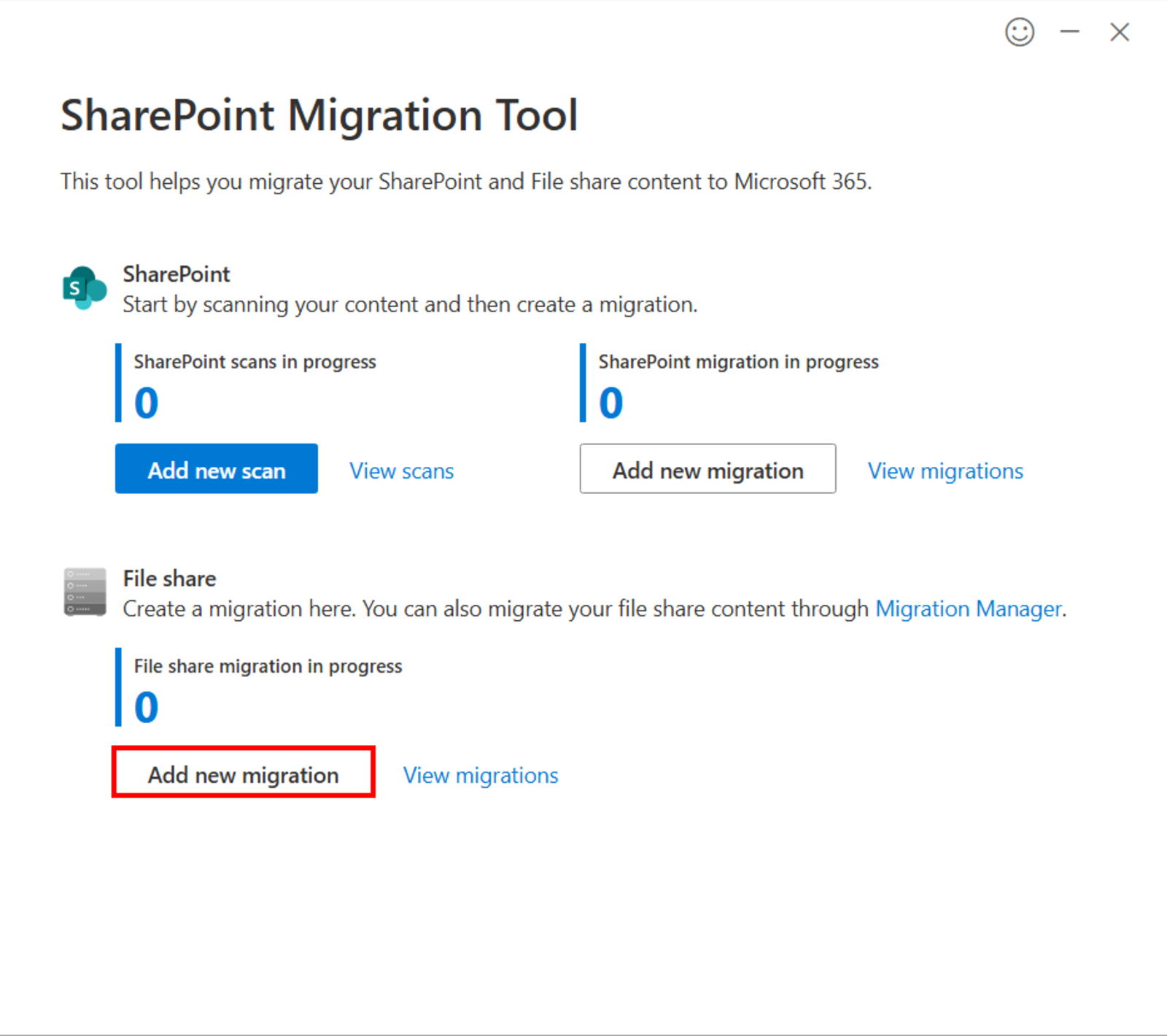The height and width of the screenshot is (1036, 1167).
Task: Click Add new migration under SharePoint
Action: [707, 469]
